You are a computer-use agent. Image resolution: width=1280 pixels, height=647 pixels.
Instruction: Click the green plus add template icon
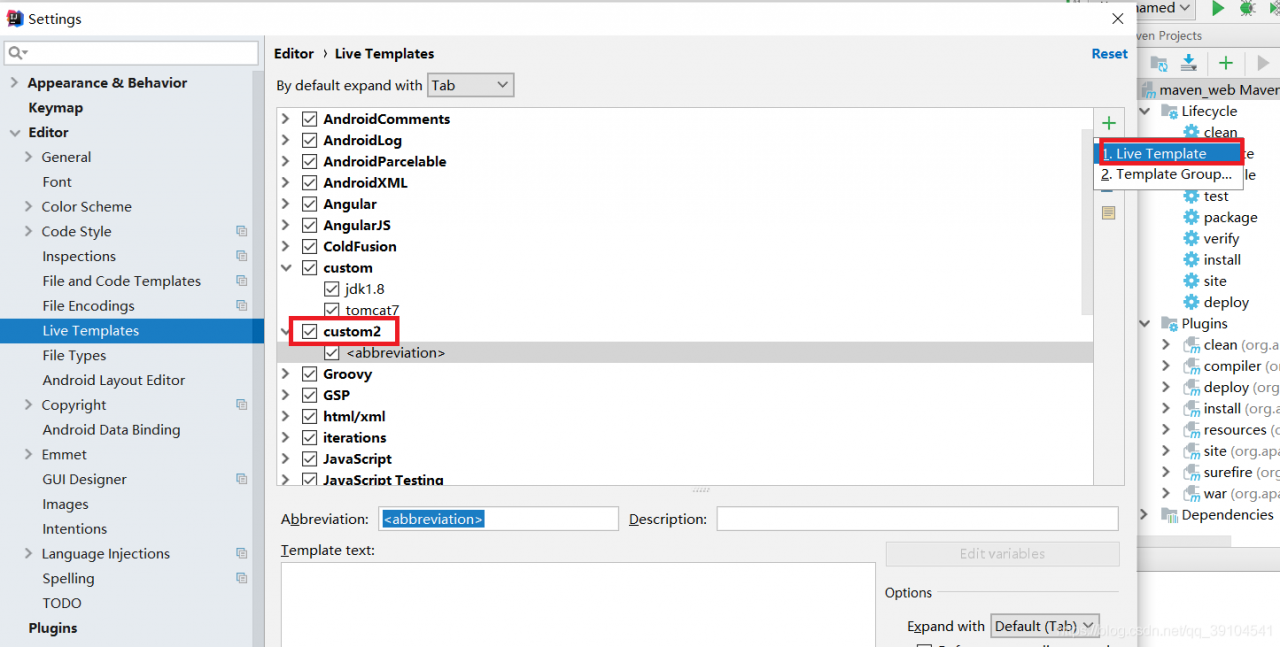pyautogui.click(x=1108, y=123)
